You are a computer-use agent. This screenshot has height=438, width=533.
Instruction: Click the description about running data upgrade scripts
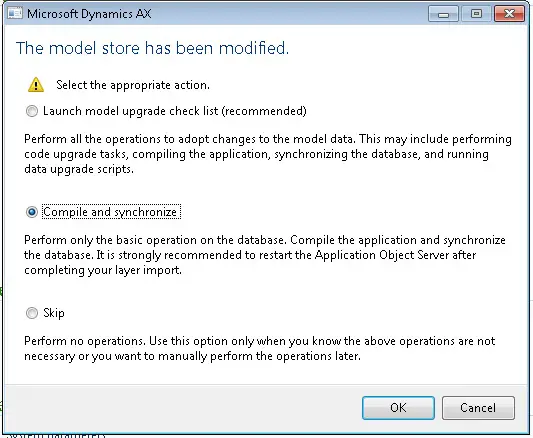tap(268, 154)
